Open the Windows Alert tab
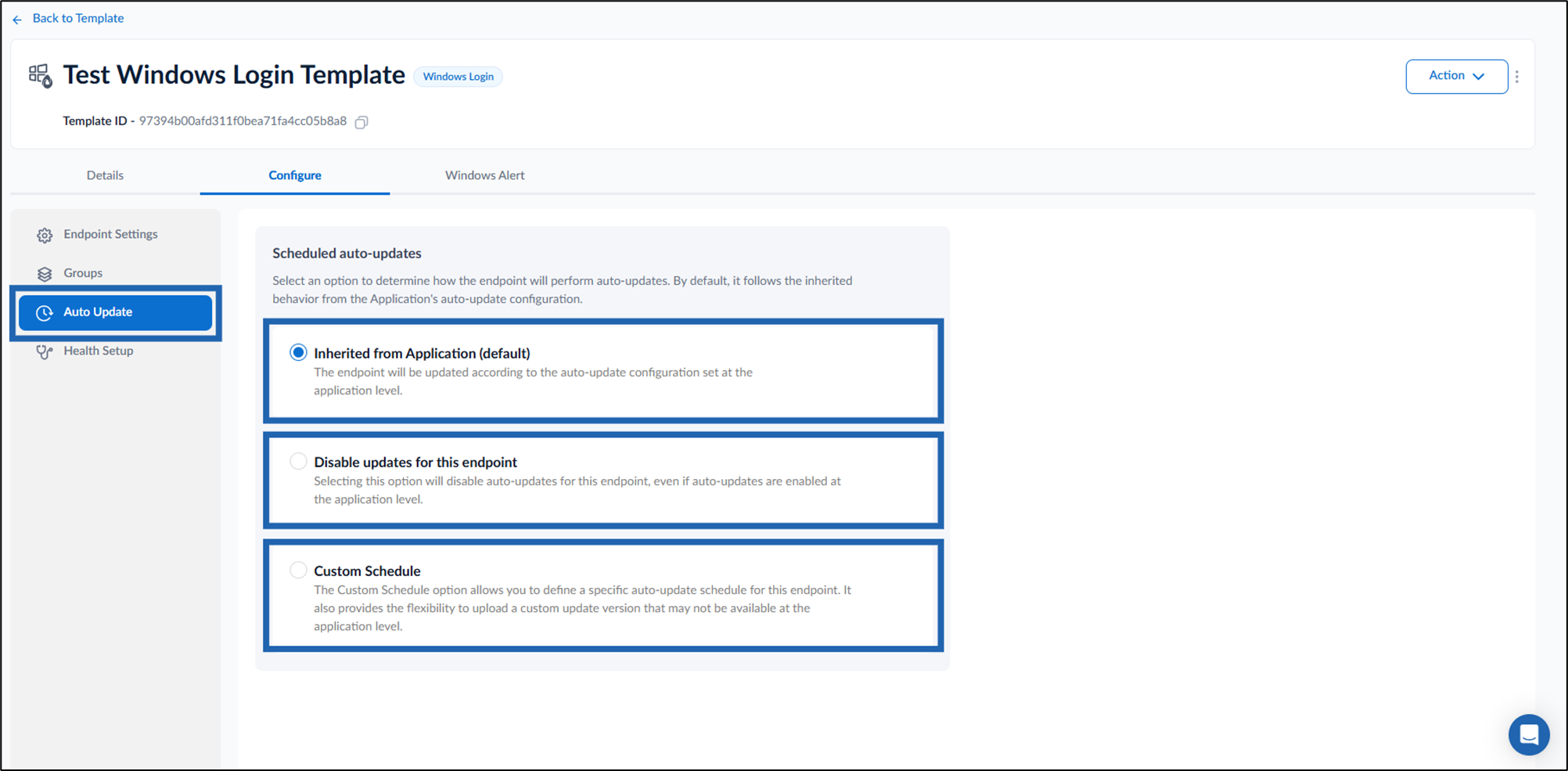Image resolution: width=1568 pixels, height=771 pixels. 485,175
